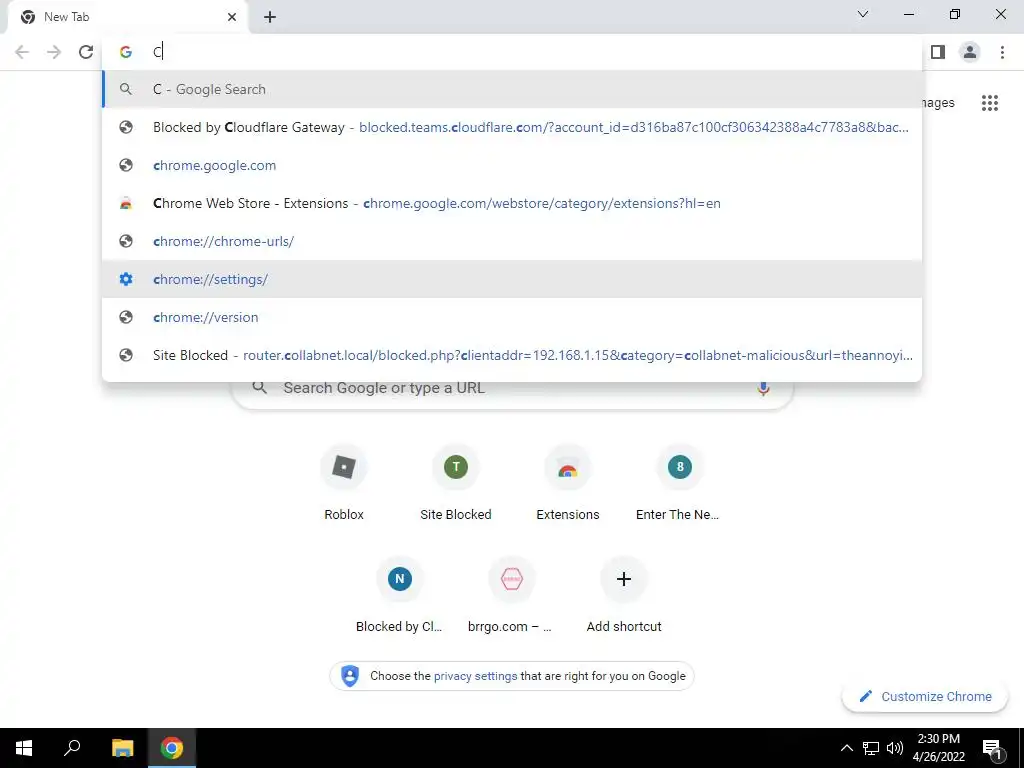Select the C - Google Search suggestion
This screenshot has height=768, width=1024.
point(512,89)
